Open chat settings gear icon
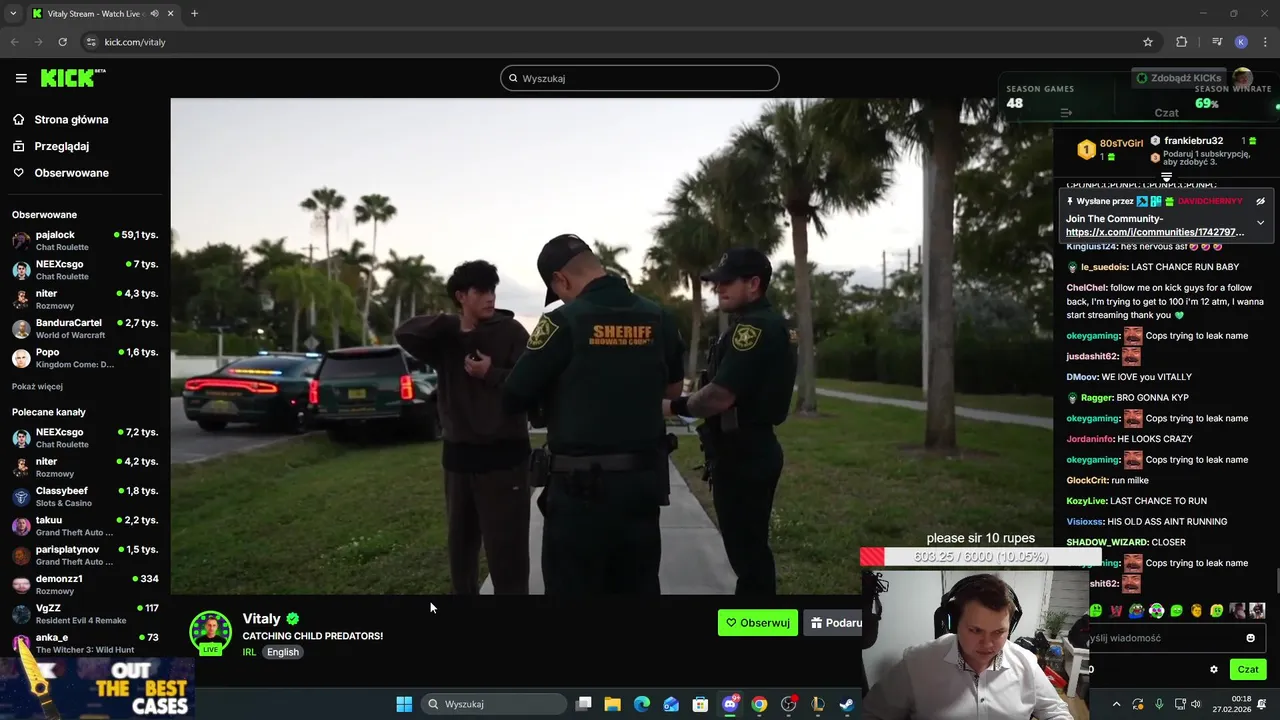The width and height of the screenshot is (1280, 720). click(x=1214, y=670)
